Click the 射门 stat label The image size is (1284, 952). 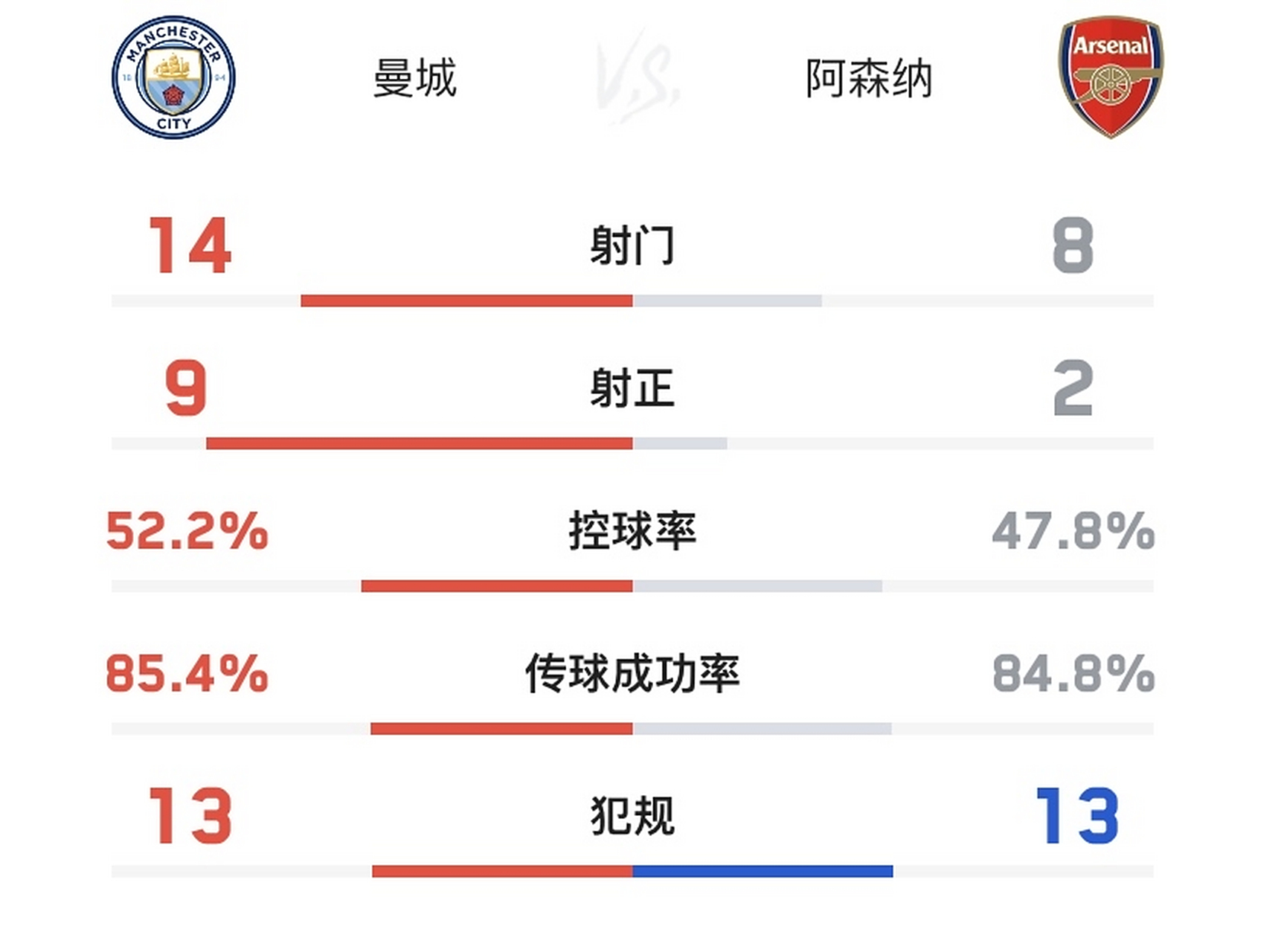click(x=632, y=245)
